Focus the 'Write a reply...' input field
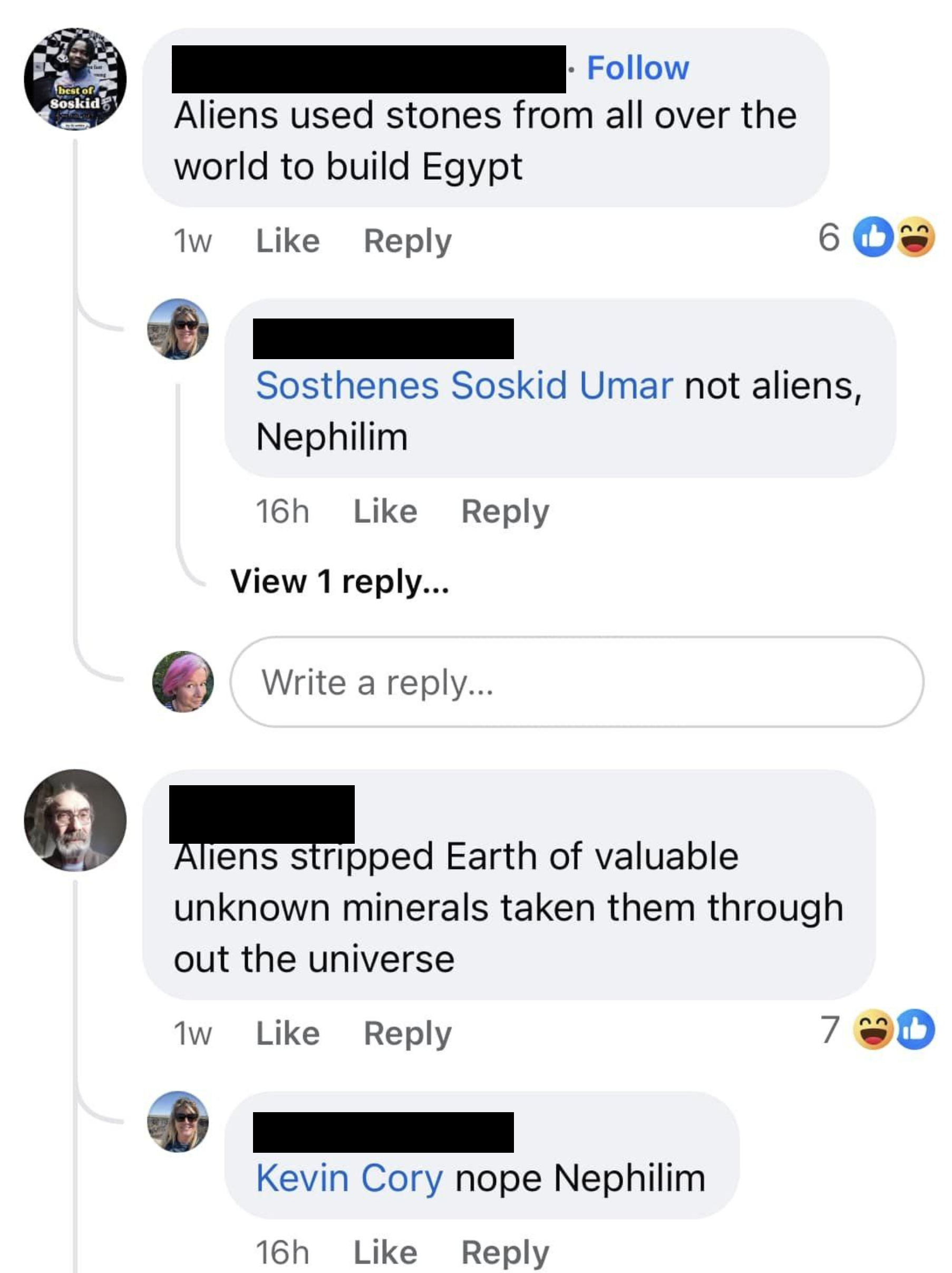Image resolution: width=952 pixels, height=1273 pixels. (576, 682)
